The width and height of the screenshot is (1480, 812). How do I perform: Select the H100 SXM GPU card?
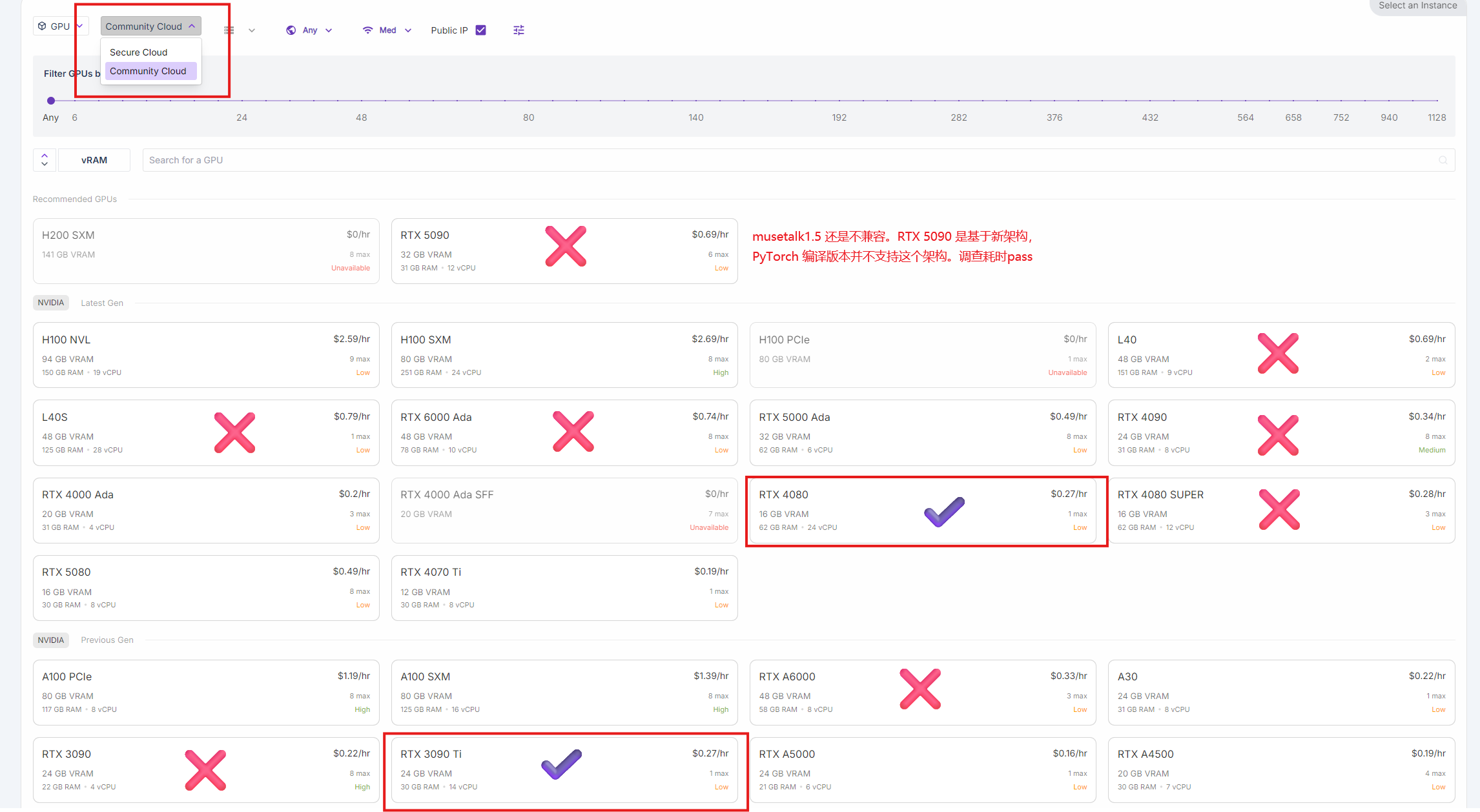click(564, 355)
